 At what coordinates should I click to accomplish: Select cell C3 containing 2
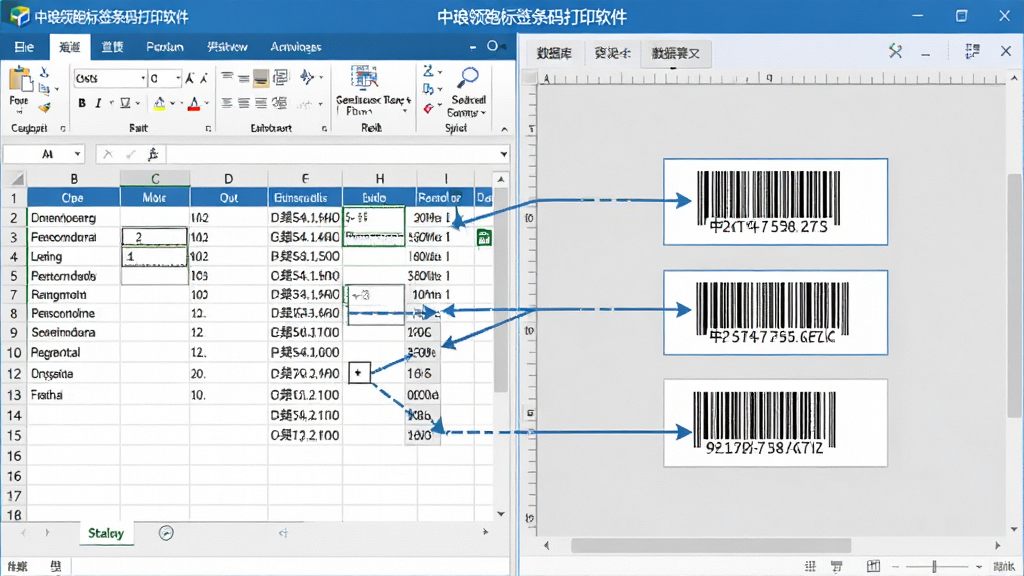[x=155, y=237]
